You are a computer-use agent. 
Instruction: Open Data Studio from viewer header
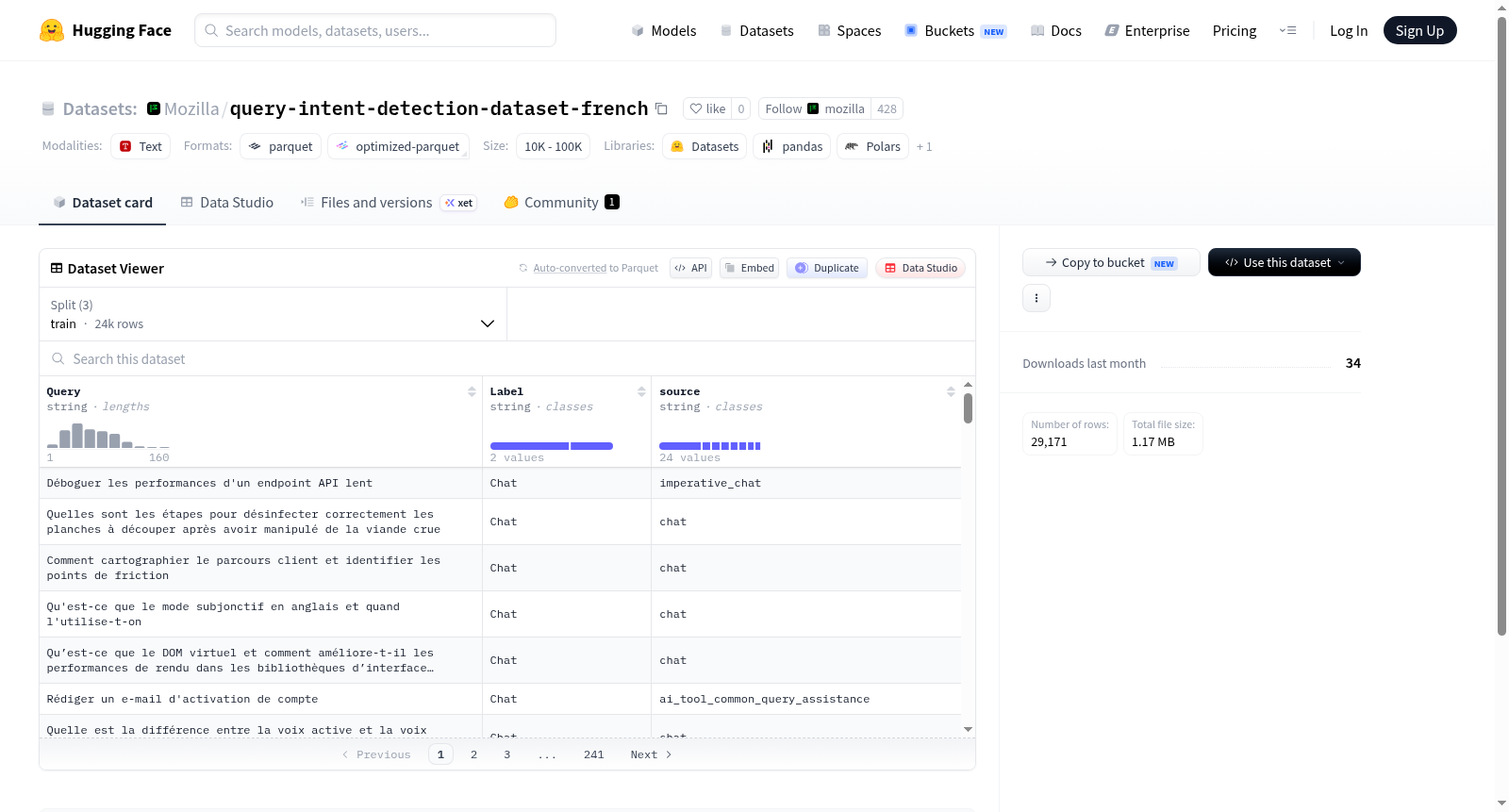pos(920,268)
